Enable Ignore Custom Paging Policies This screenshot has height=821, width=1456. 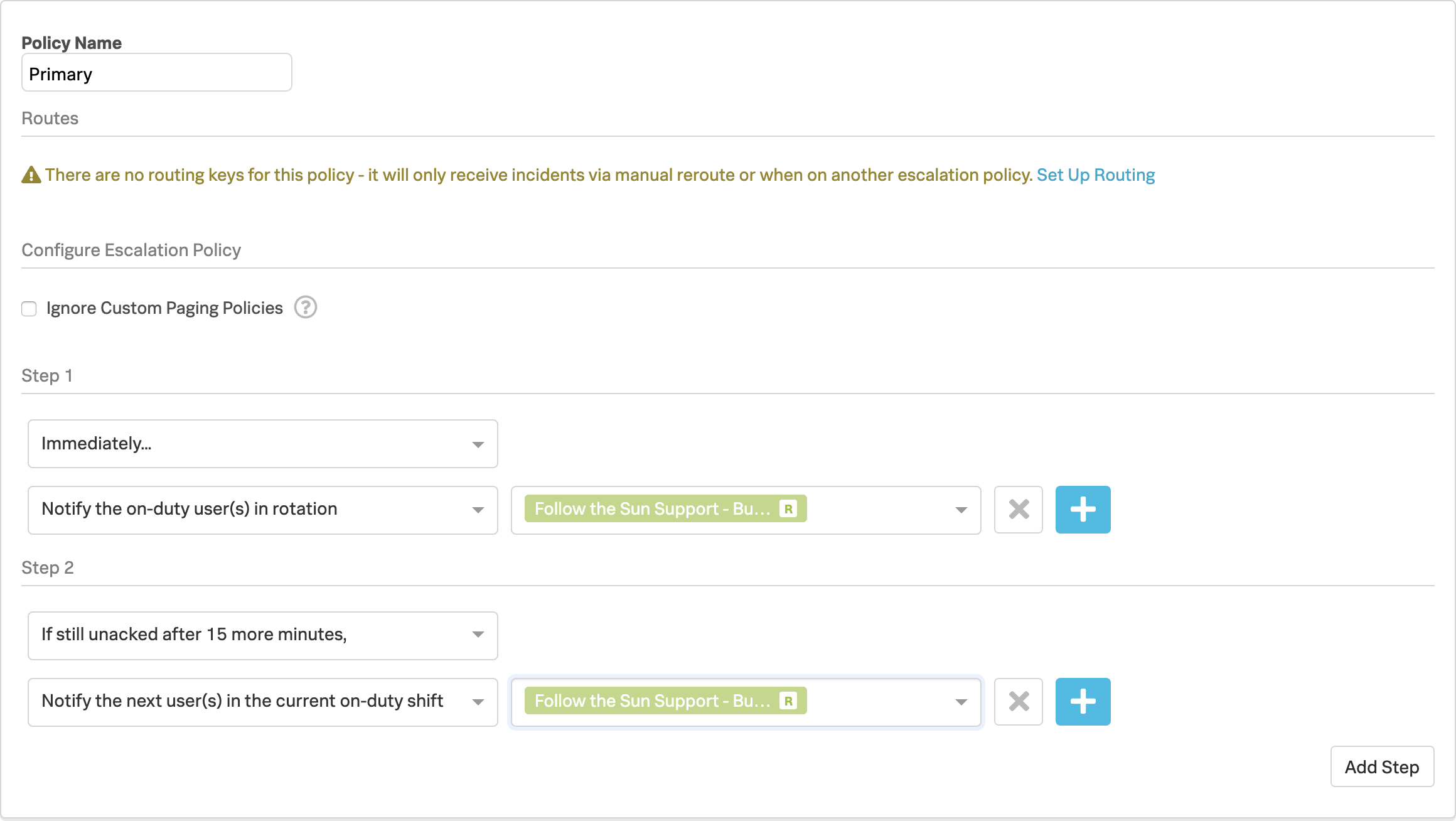click(29, 308)
